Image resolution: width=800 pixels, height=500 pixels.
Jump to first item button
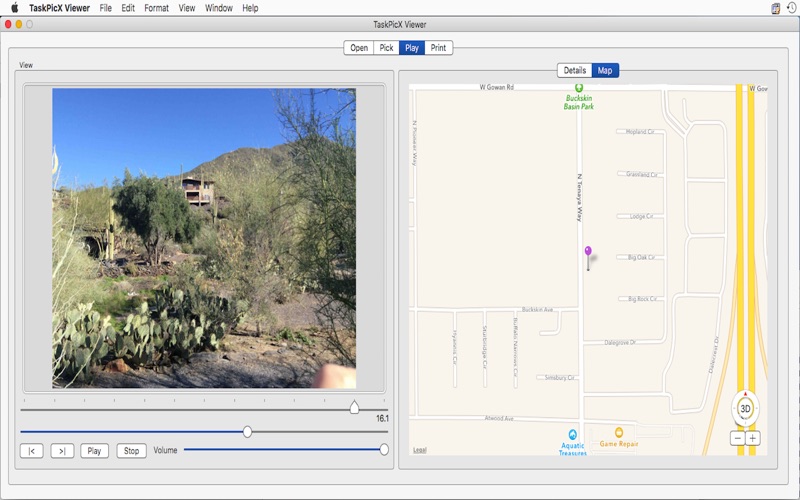coord(32,451)
